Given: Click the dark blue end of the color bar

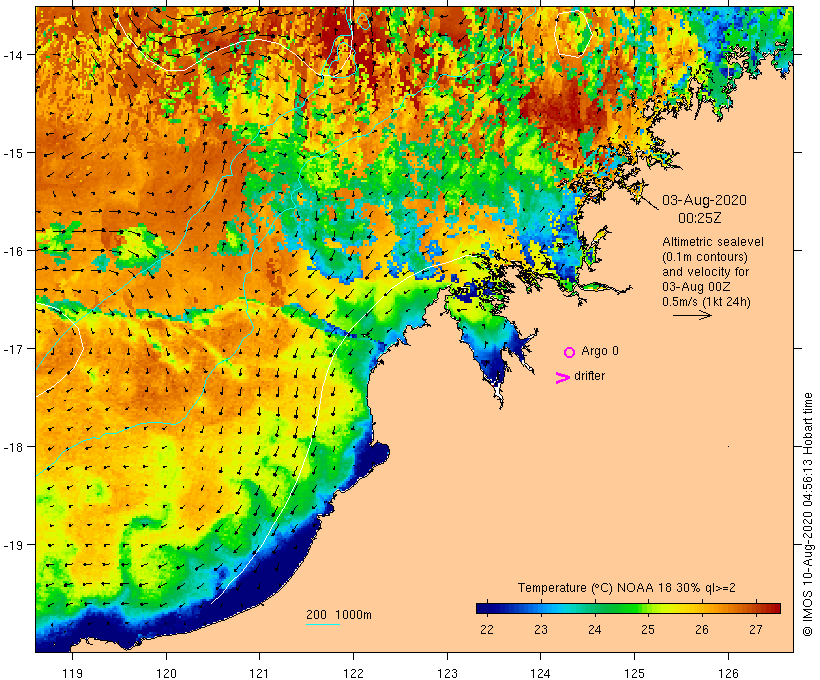Looking at the screenshot, I should click(x=484, y=608).
